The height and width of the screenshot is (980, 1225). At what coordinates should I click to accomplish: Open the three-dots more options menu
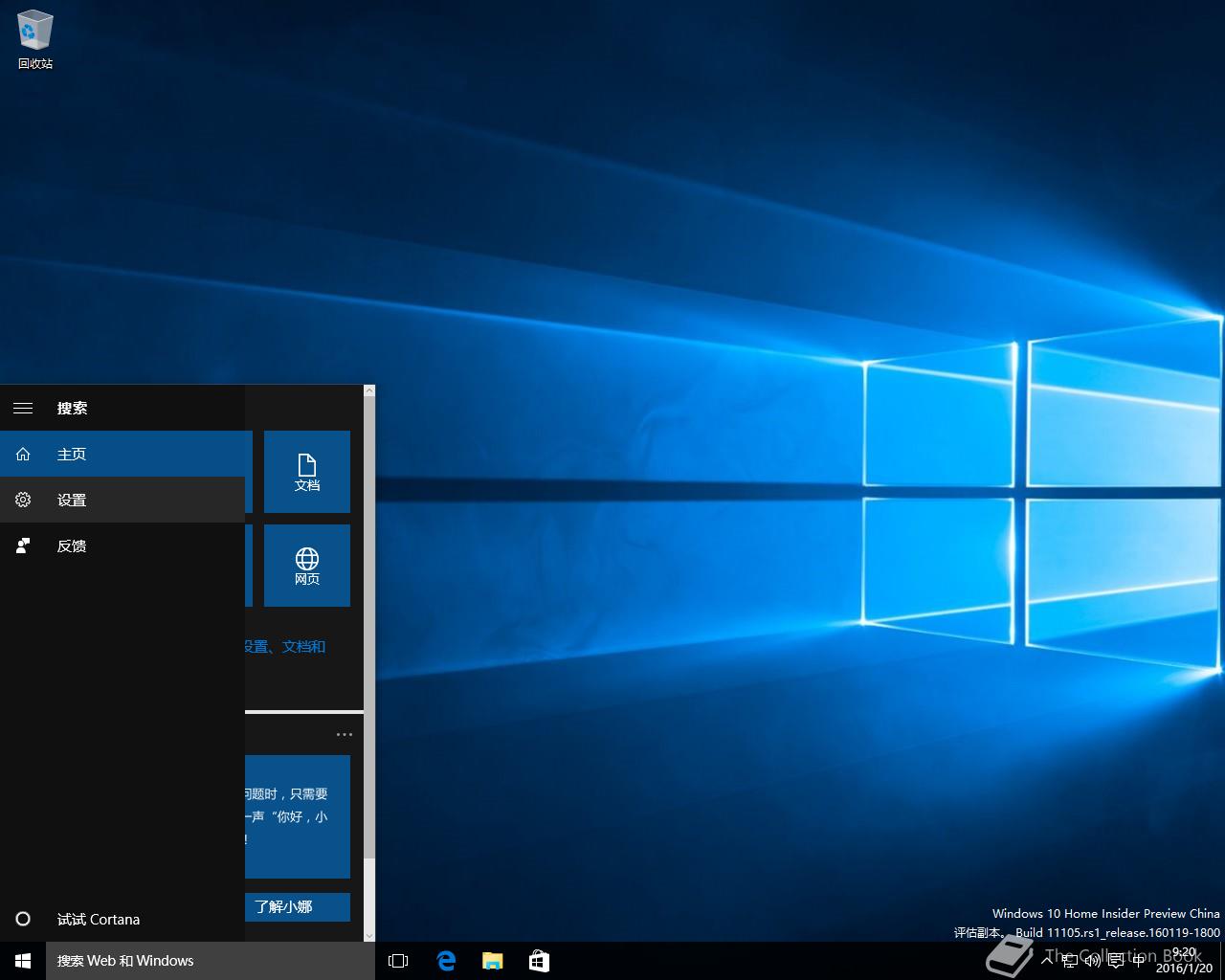tap(345, 735)
